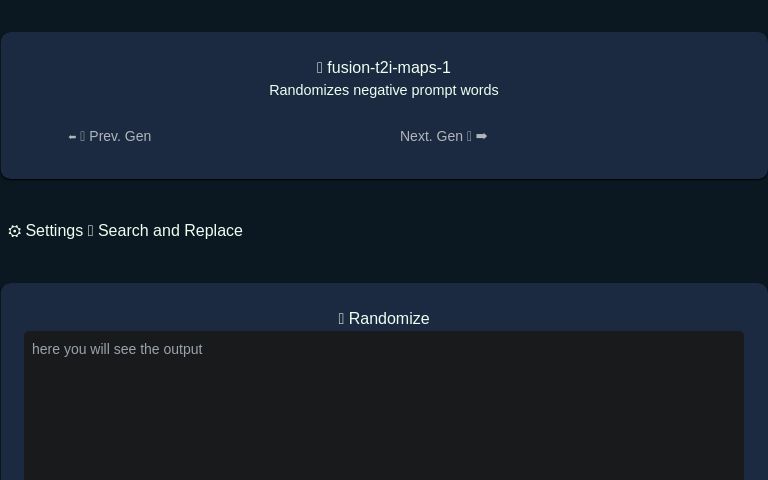Click the 'Replace' word in Search and Replace
The image size is (768, 480).
(213, 231)
